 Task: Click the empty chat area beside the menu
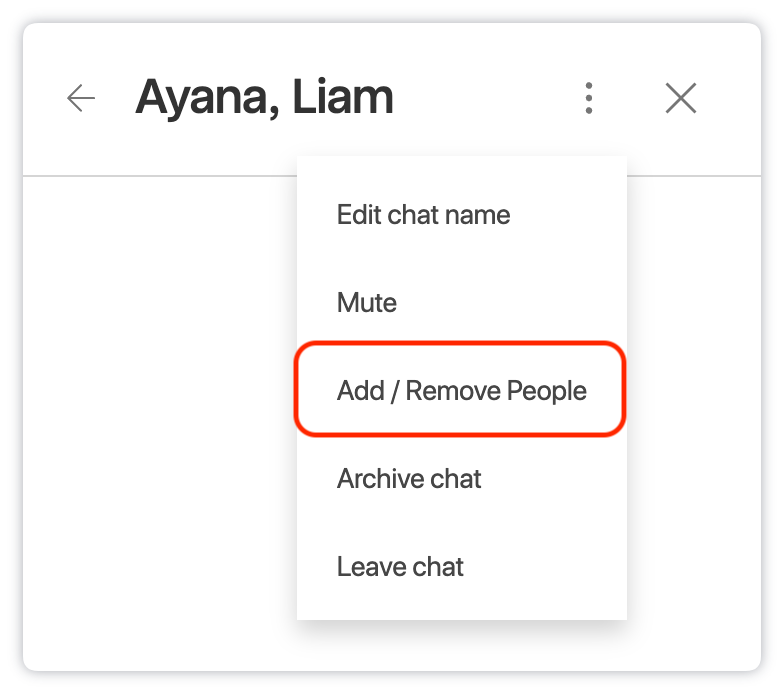[160, 422]
